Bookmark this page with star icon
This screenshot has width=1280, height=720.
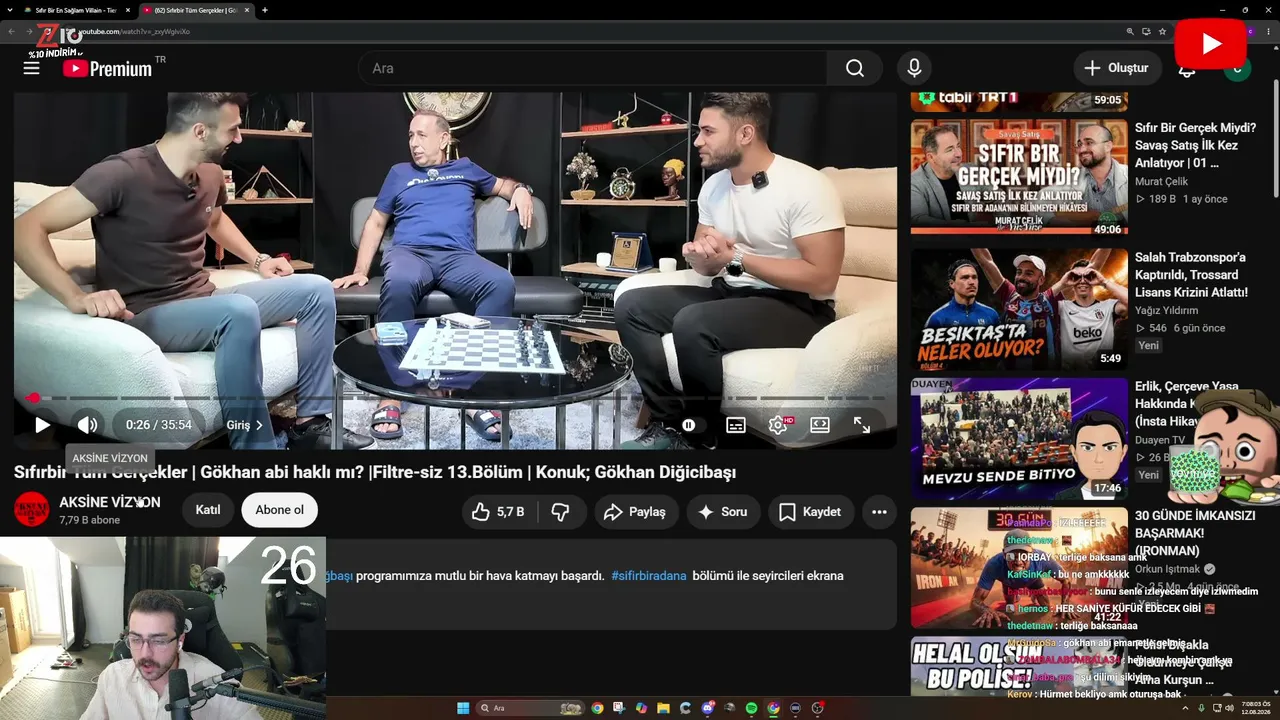(1162, 31)
